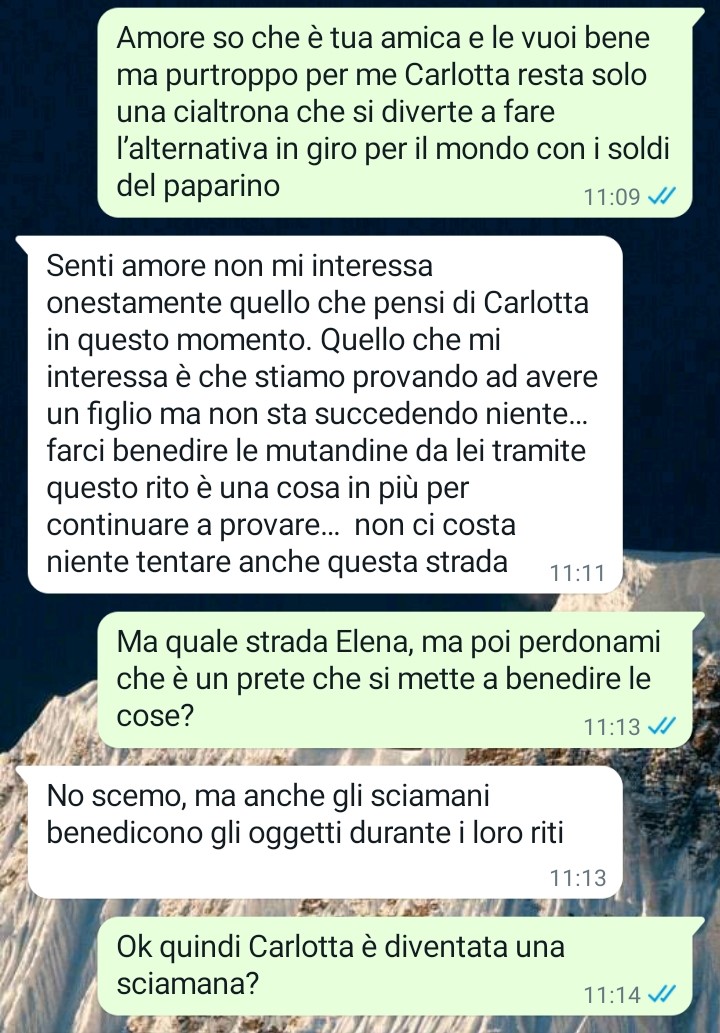Tap the dark blue sky beside the first message
The image size is (720, 1033).
pyautogui.click(x=46, y=112)
